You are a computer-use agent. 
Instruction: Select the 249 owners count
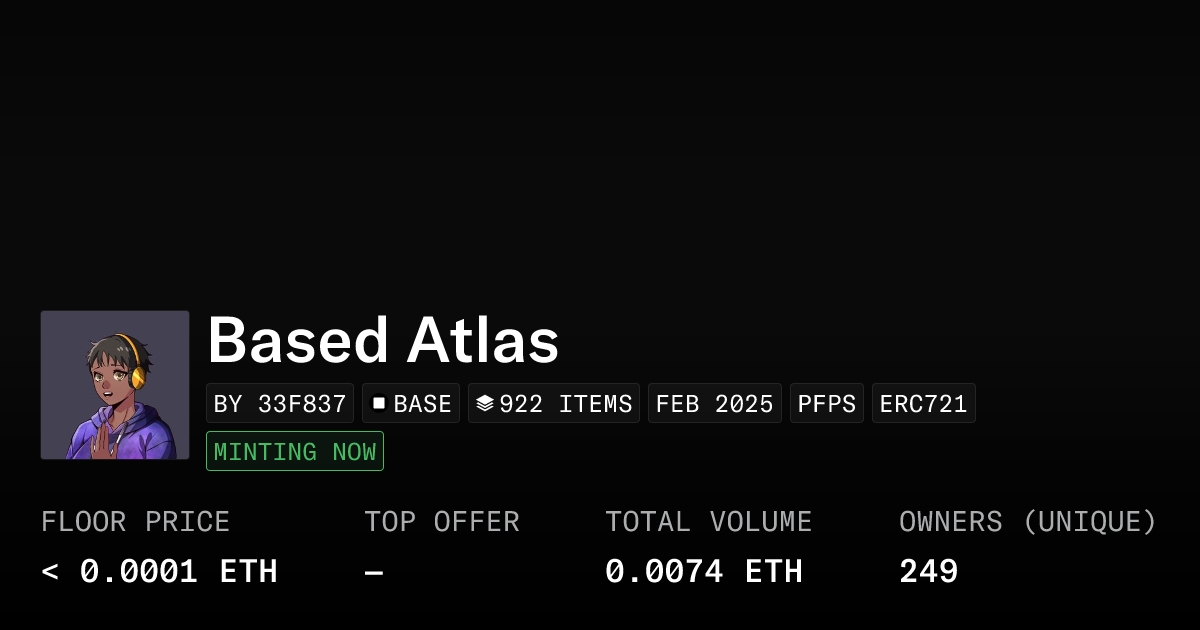[929, 572]
